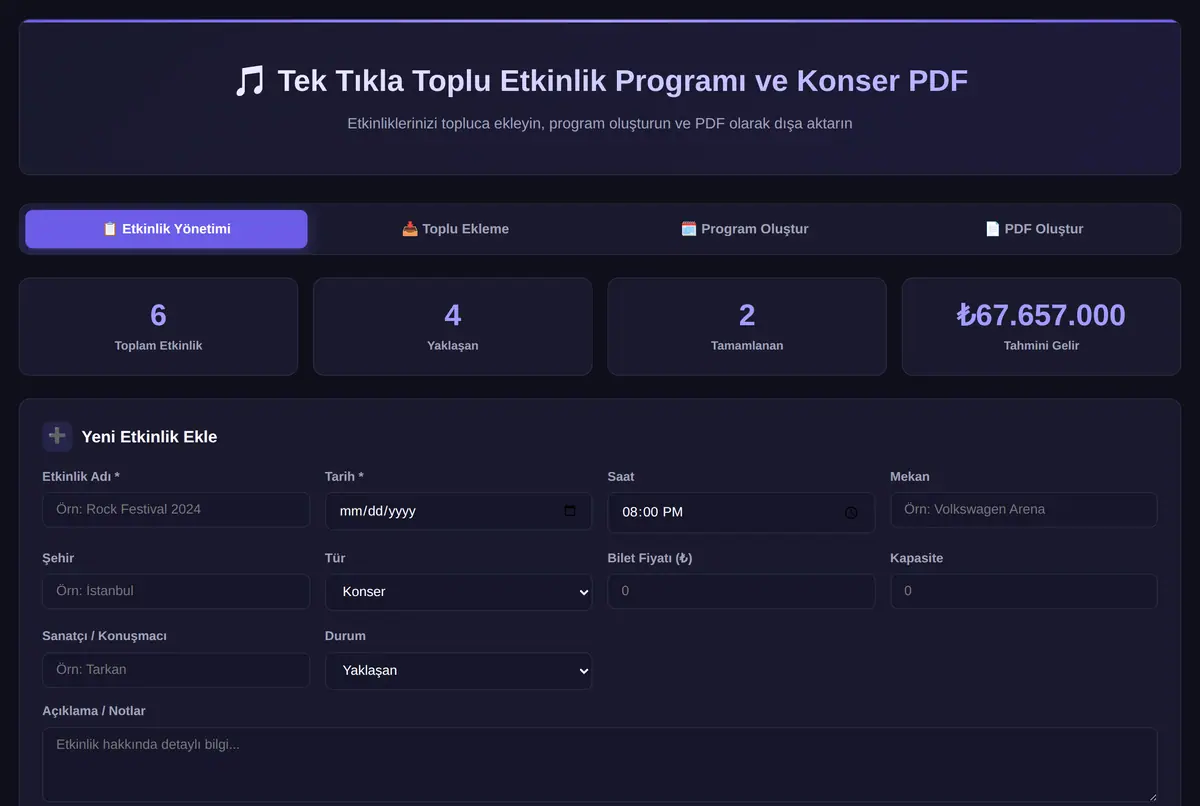Click the Yaklaşan stat card showing 4
Viewport: 1200px width, 806px height.
click(453, 327)
